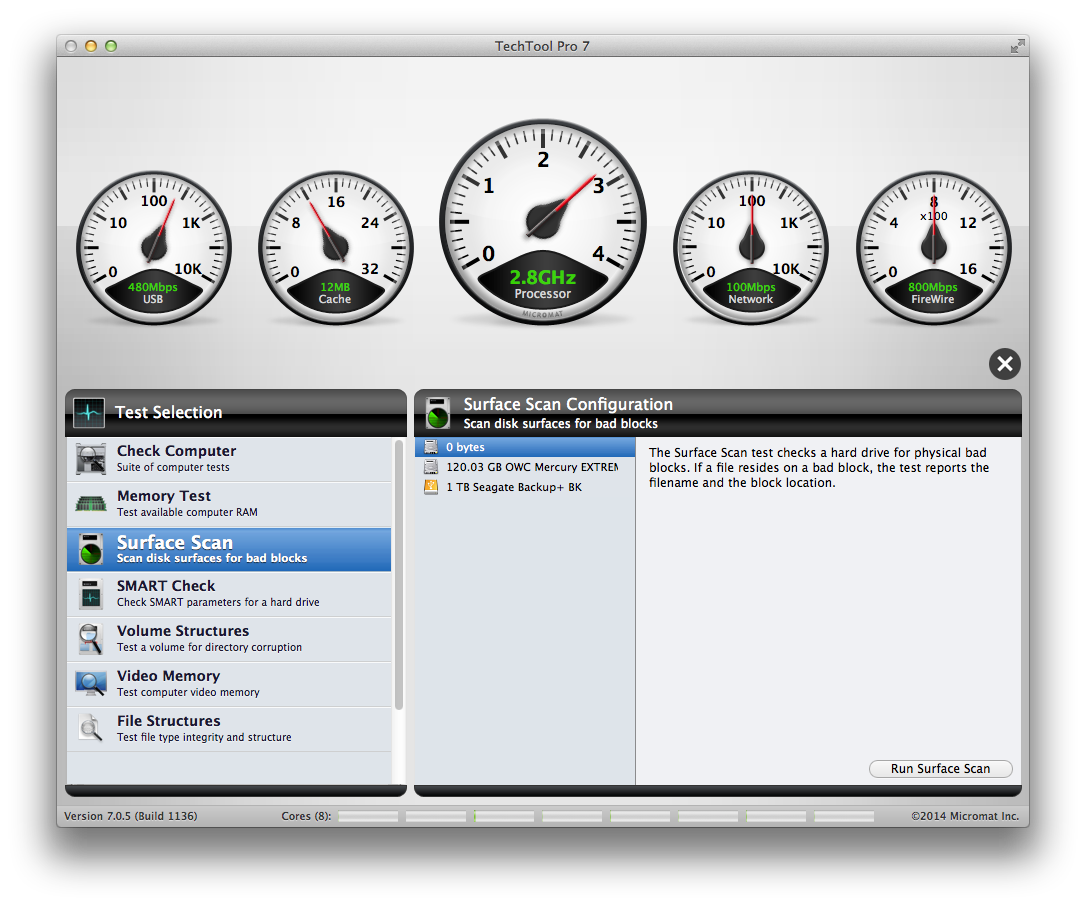Click 'Scan disk surfaces for bad blocks' header subtitle
The image size is (1086, 906).
560,423
